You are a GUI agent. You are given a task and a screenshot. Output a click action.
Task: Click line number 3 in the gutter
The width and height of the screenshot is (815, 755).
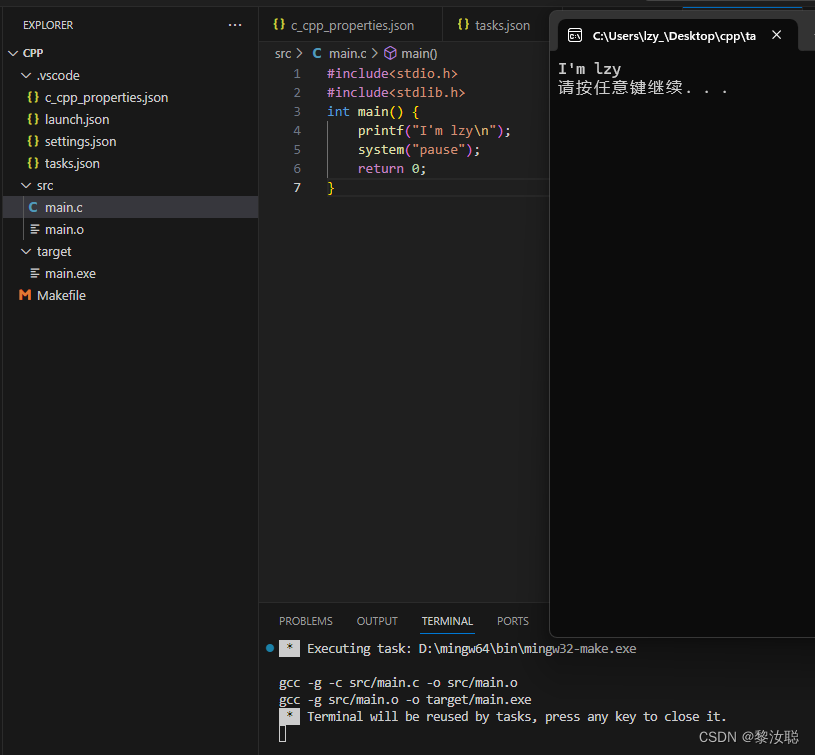click(x=297, y=112)
